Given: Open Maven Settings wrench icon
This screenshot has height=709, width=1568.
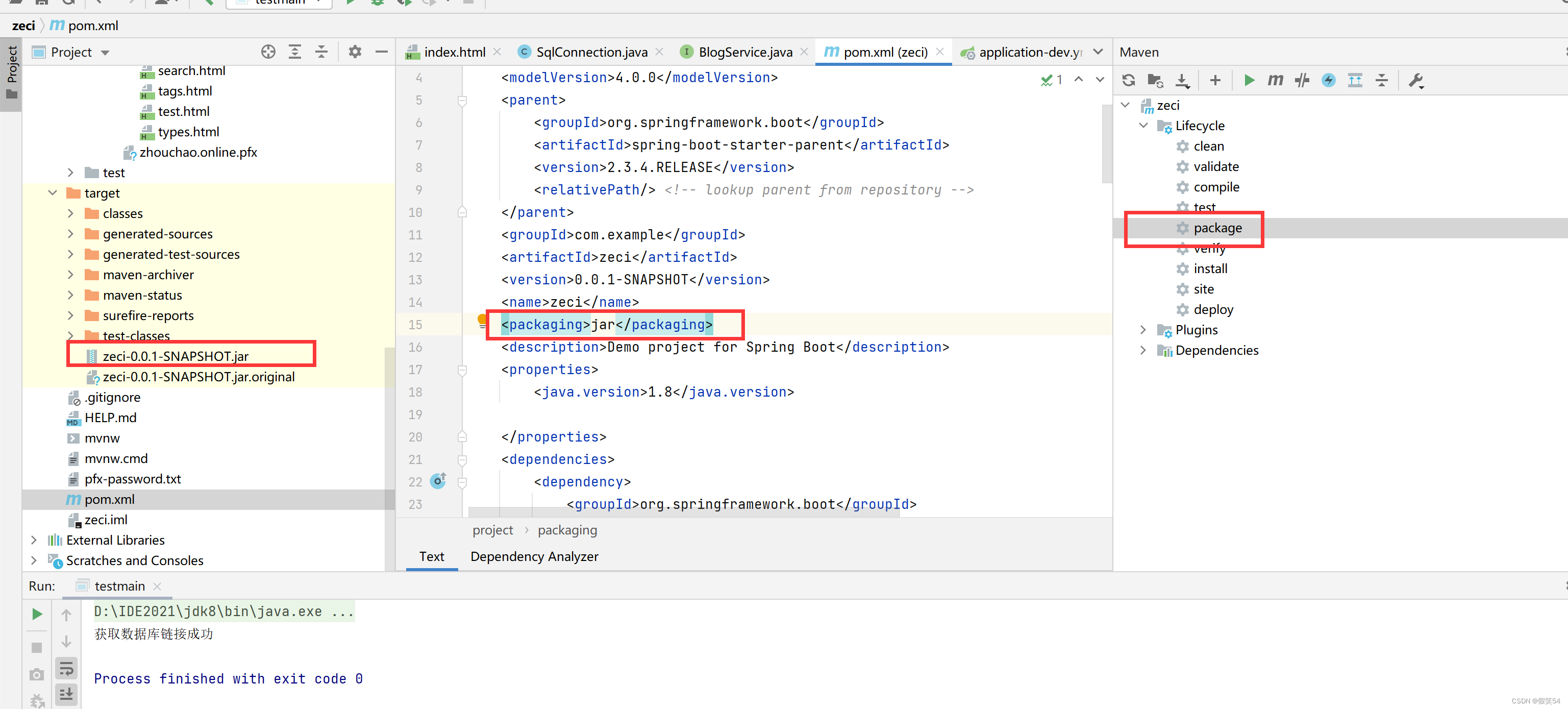Looking at the screenshot, I should 1416,81.
